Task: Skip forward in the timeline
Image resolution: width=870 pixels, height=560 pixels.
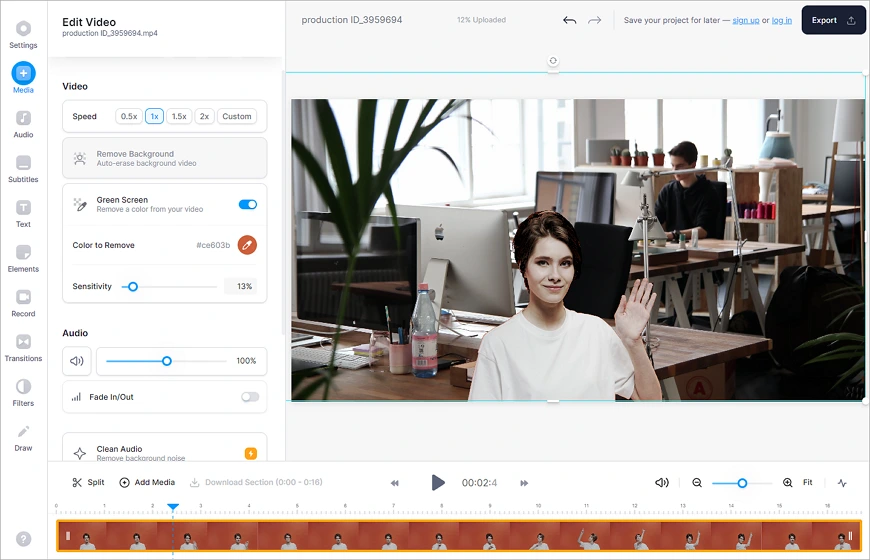Action: [524, 483]
